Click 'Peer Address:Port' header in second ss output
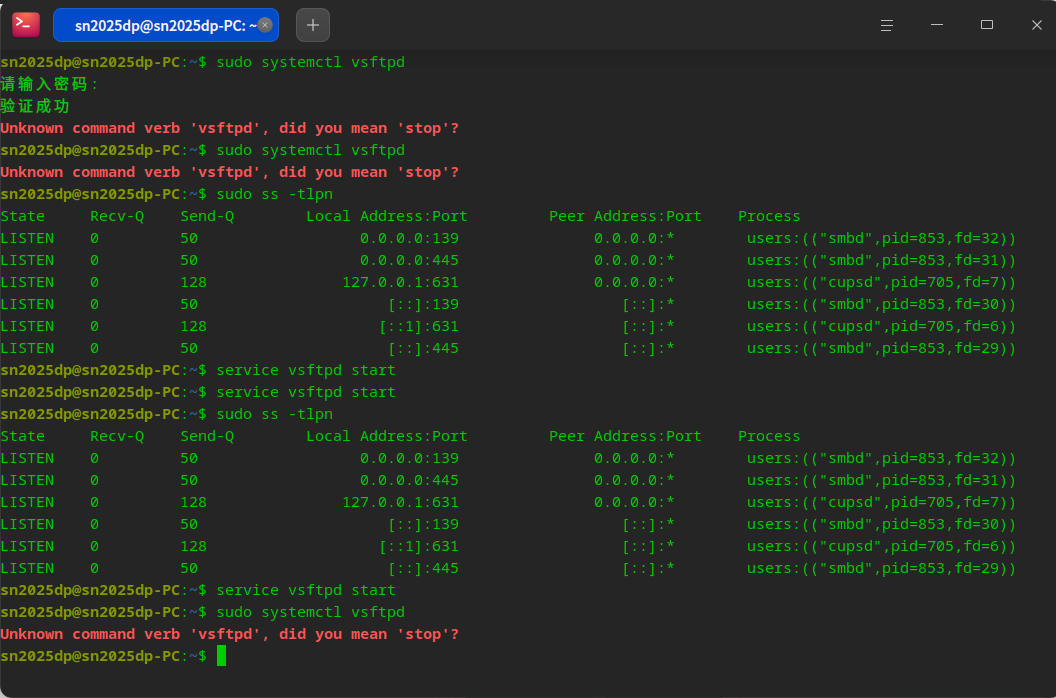The image size is (1056, 698). [x=625, y=436]
